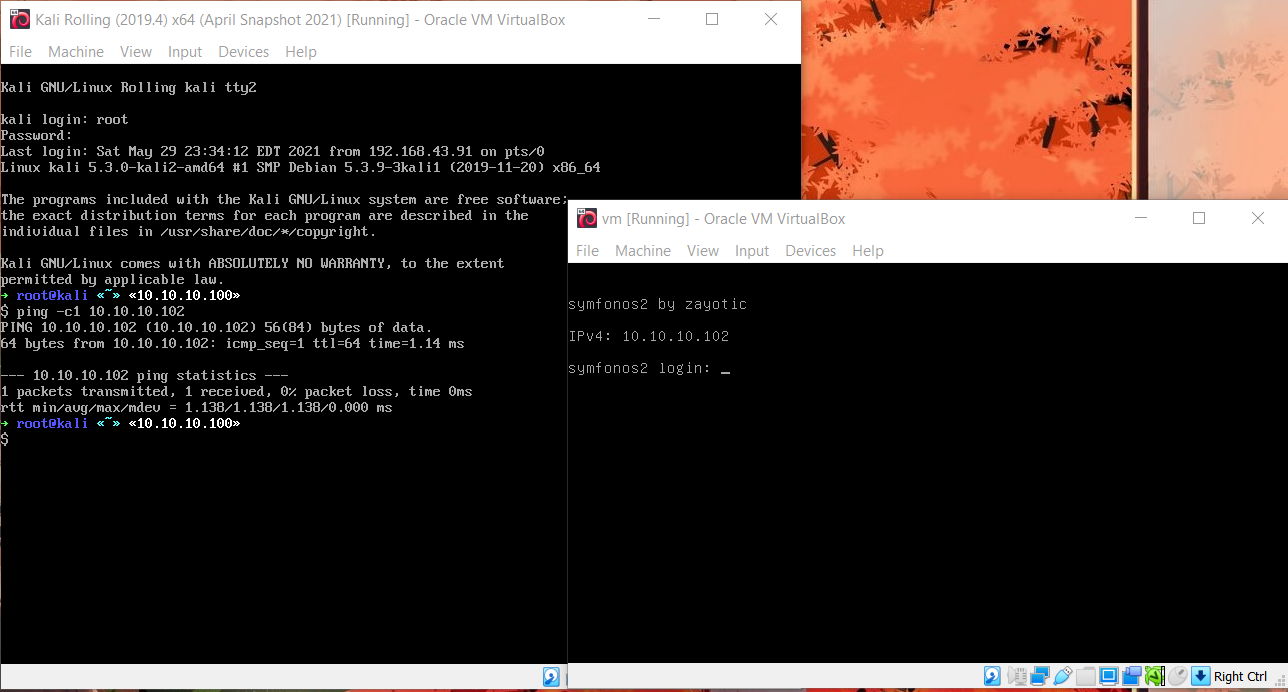1288x692 pixels.
Task: Click the 'Last login: Sat May 29' line
Action: 273,151
